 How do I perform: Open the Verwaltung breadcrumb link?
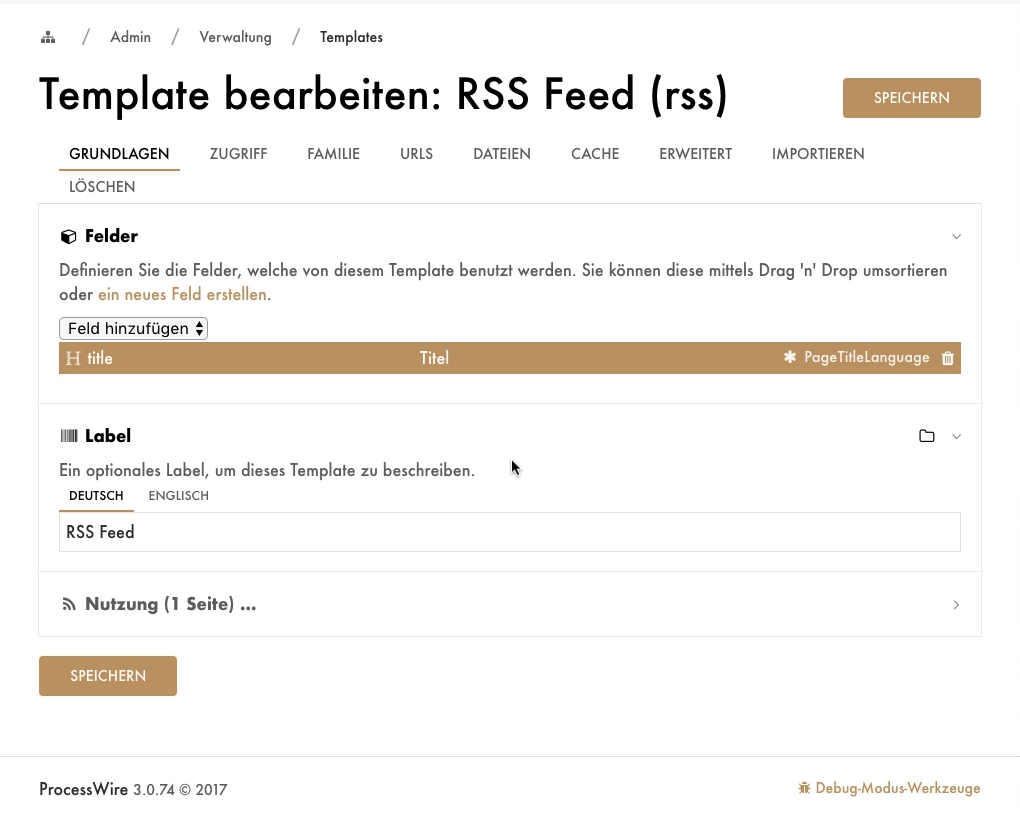(235, 38)
